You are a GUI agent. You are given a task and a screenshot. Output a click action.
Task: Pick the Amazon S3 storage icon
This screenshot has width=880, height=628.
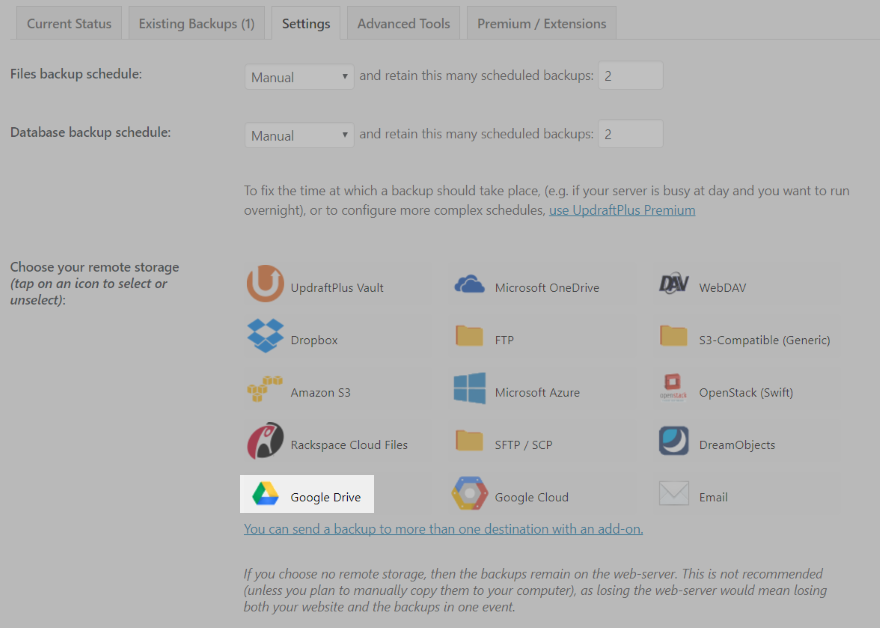[x=265, y=389]
